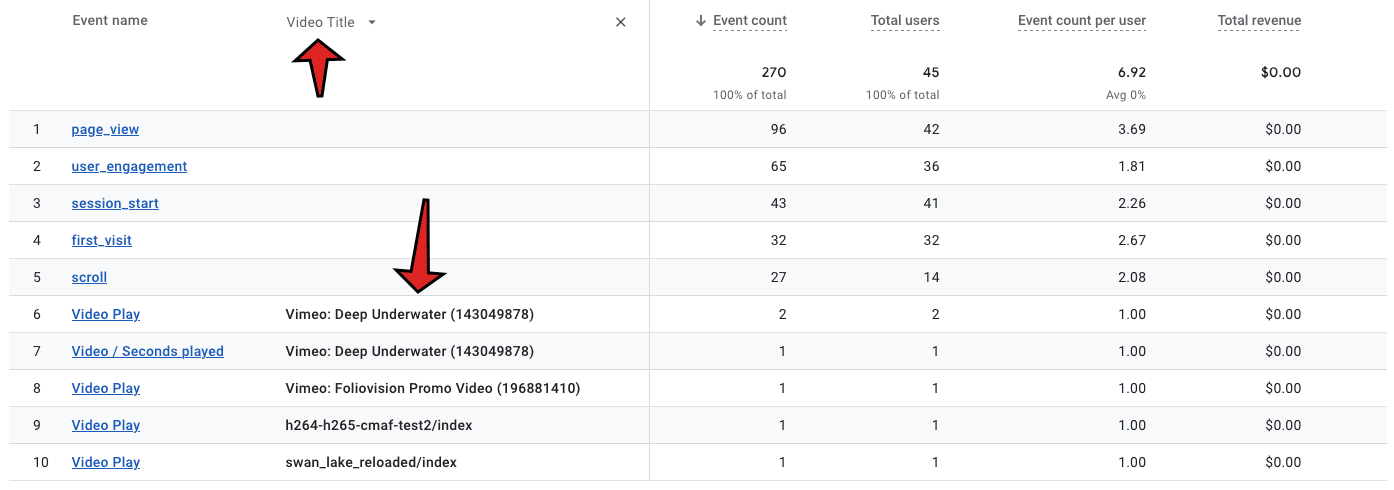
Task: Open the Video / Seconds played link
Action: 148,352
